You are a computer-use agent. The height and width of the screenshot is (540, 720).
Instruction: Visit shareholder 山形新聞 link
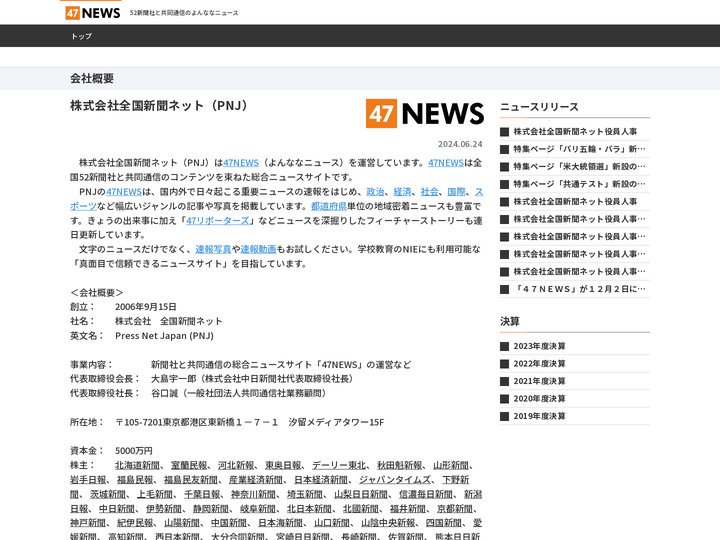[x=451, y=465]
